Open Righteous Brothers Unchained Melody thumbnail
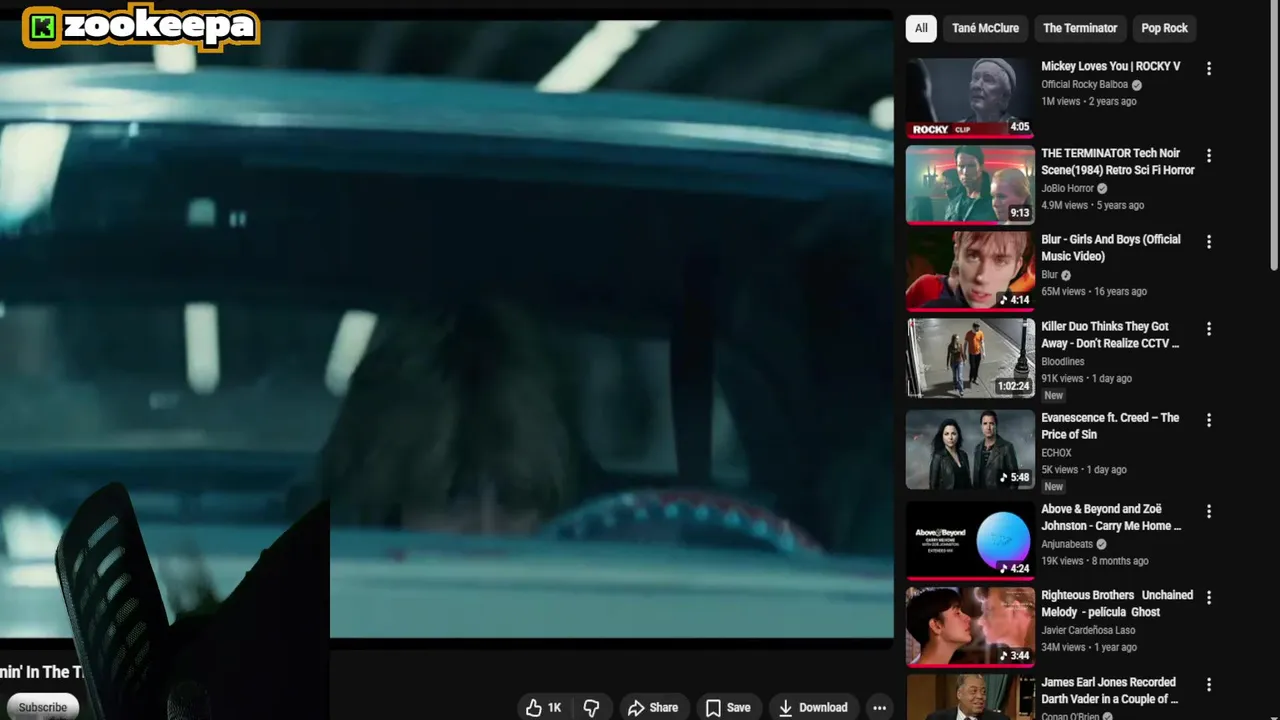The width and height of the screenshot is (1280, 720). 970,627
